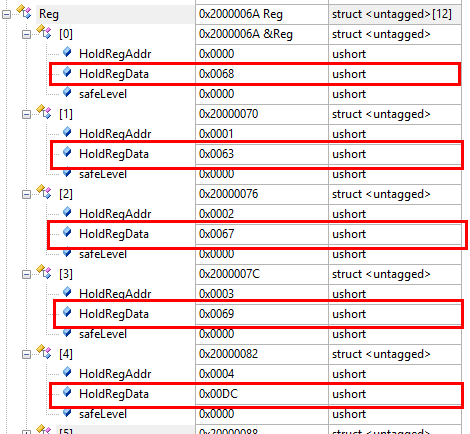Click the value 0x0068
This screenshot has height=434, width=470.
tap(217, 74)
